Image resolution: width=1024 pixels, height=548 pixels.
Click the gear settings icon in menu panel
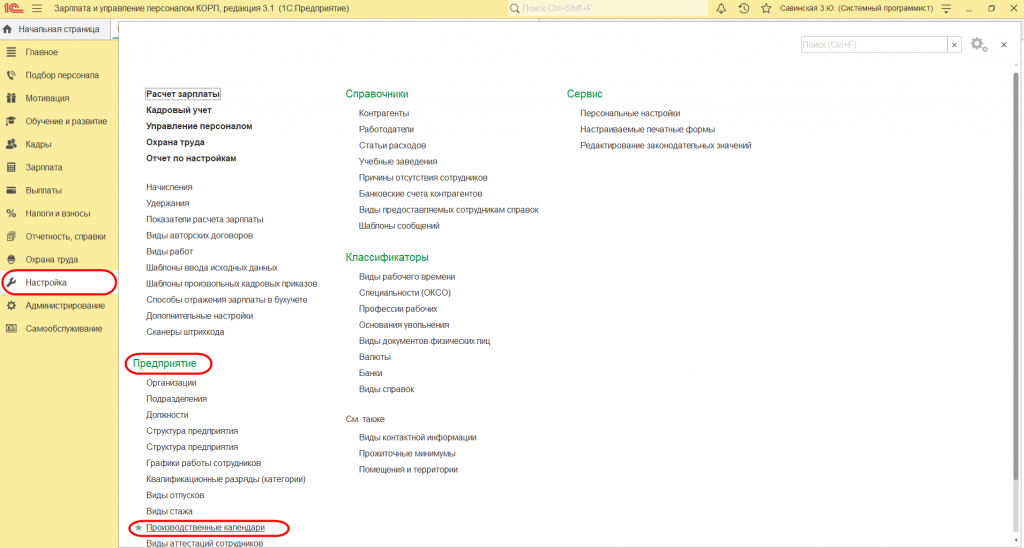point(977,45)
